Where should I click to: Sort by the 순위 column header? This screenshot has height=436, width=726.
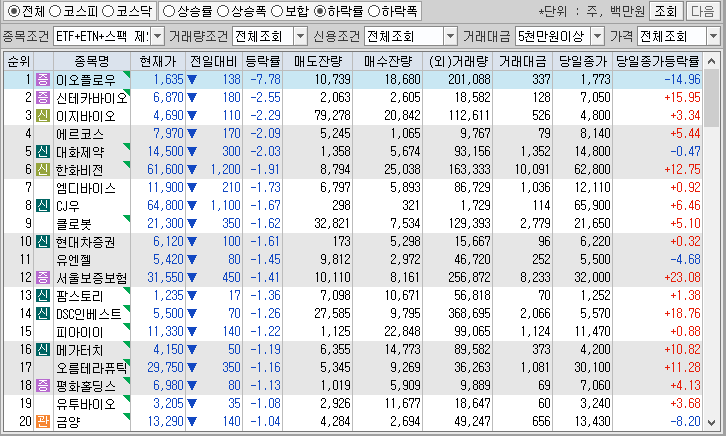pos(19,61)
